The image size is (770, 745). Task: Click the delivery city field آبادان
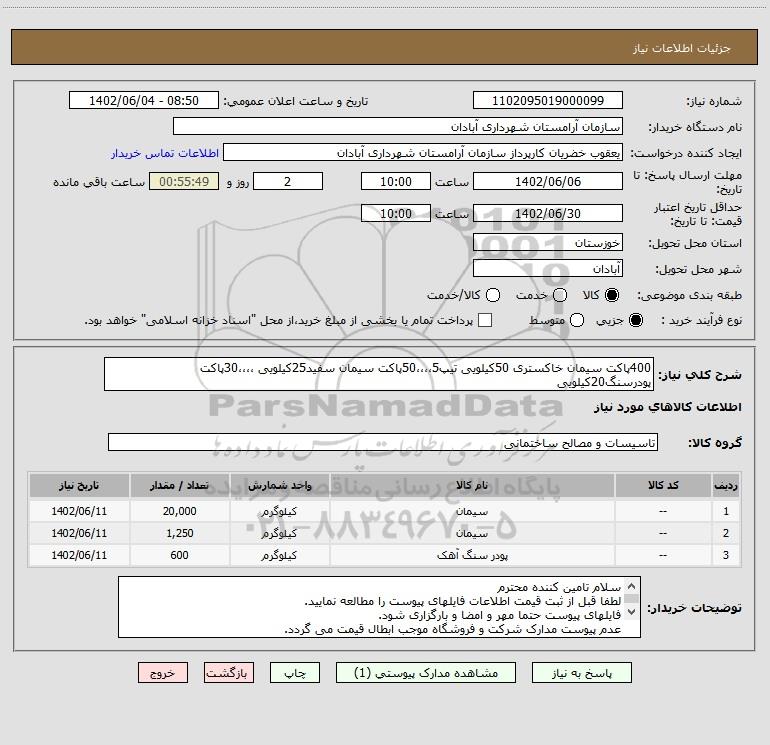tap(548, 269)
